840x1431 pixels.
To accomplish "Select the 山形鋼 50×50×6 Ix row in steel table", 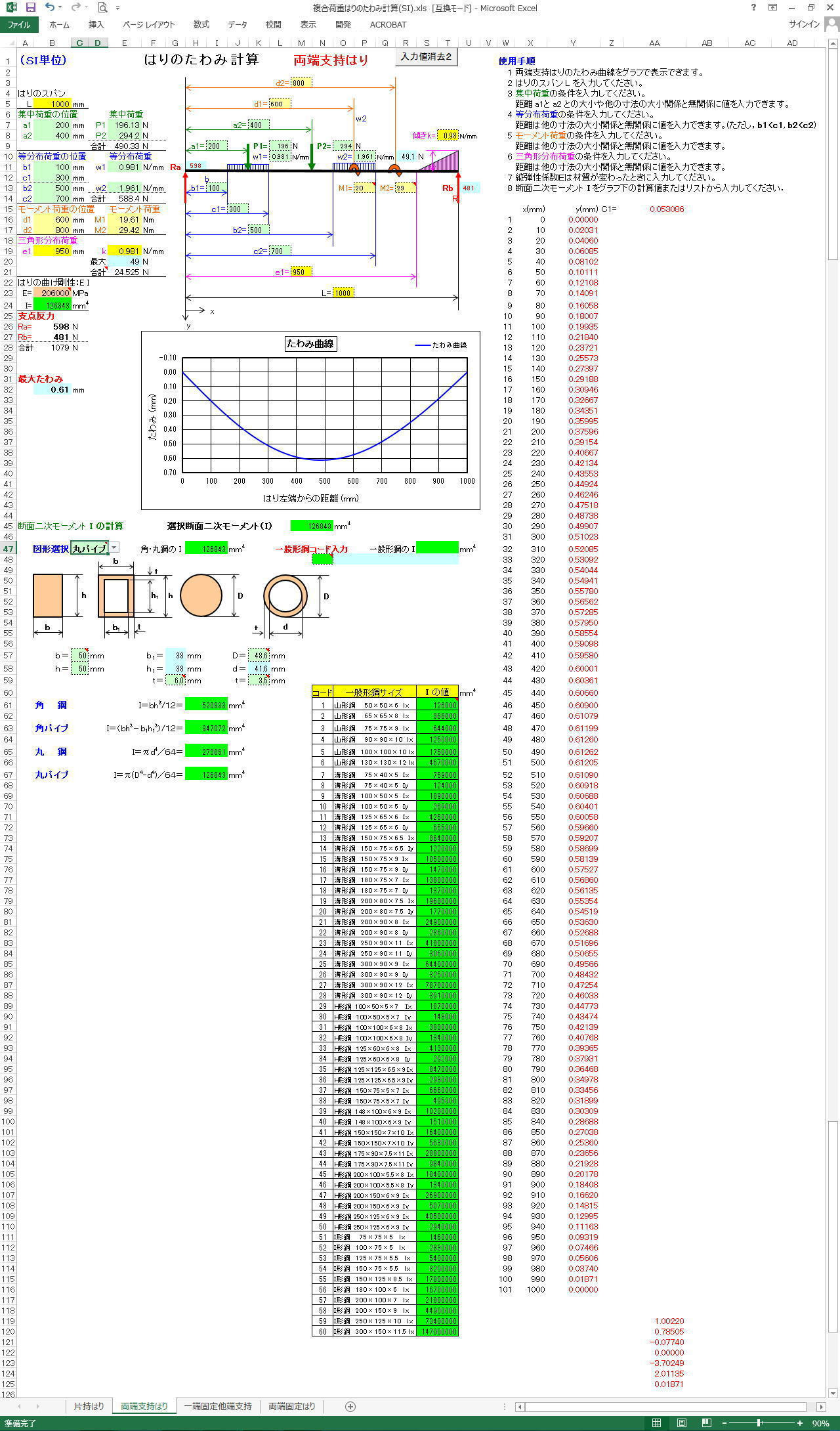I will 385,706.
